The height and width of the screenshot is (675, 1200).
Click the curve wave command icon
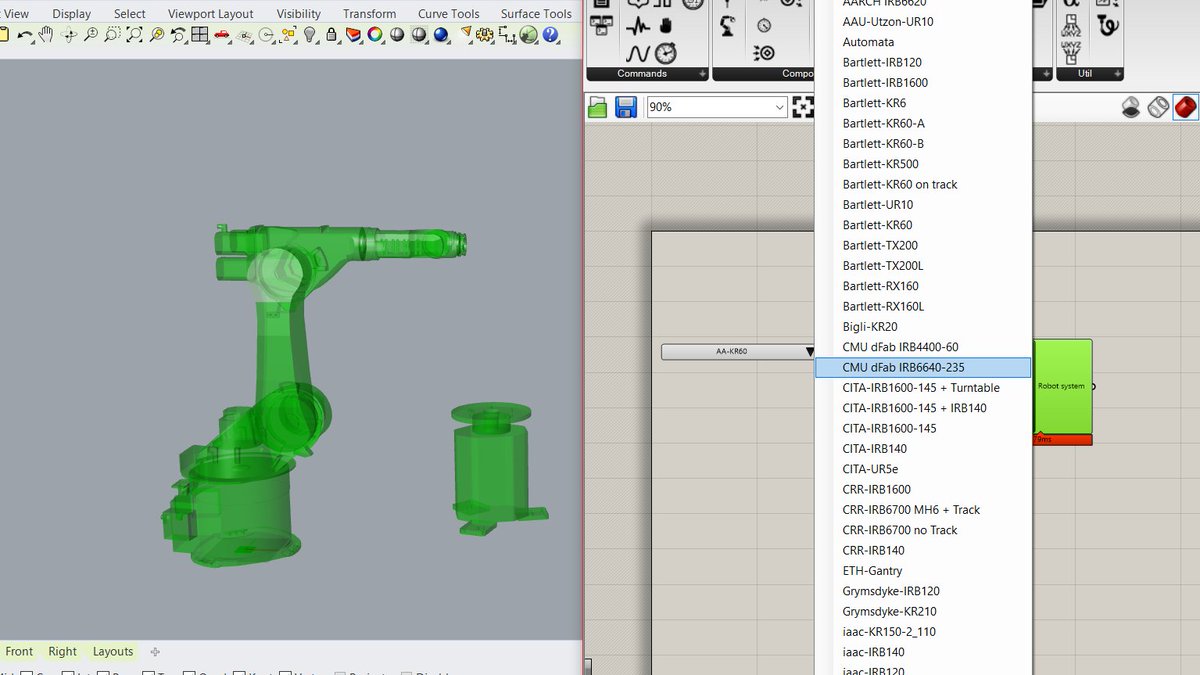638,53
